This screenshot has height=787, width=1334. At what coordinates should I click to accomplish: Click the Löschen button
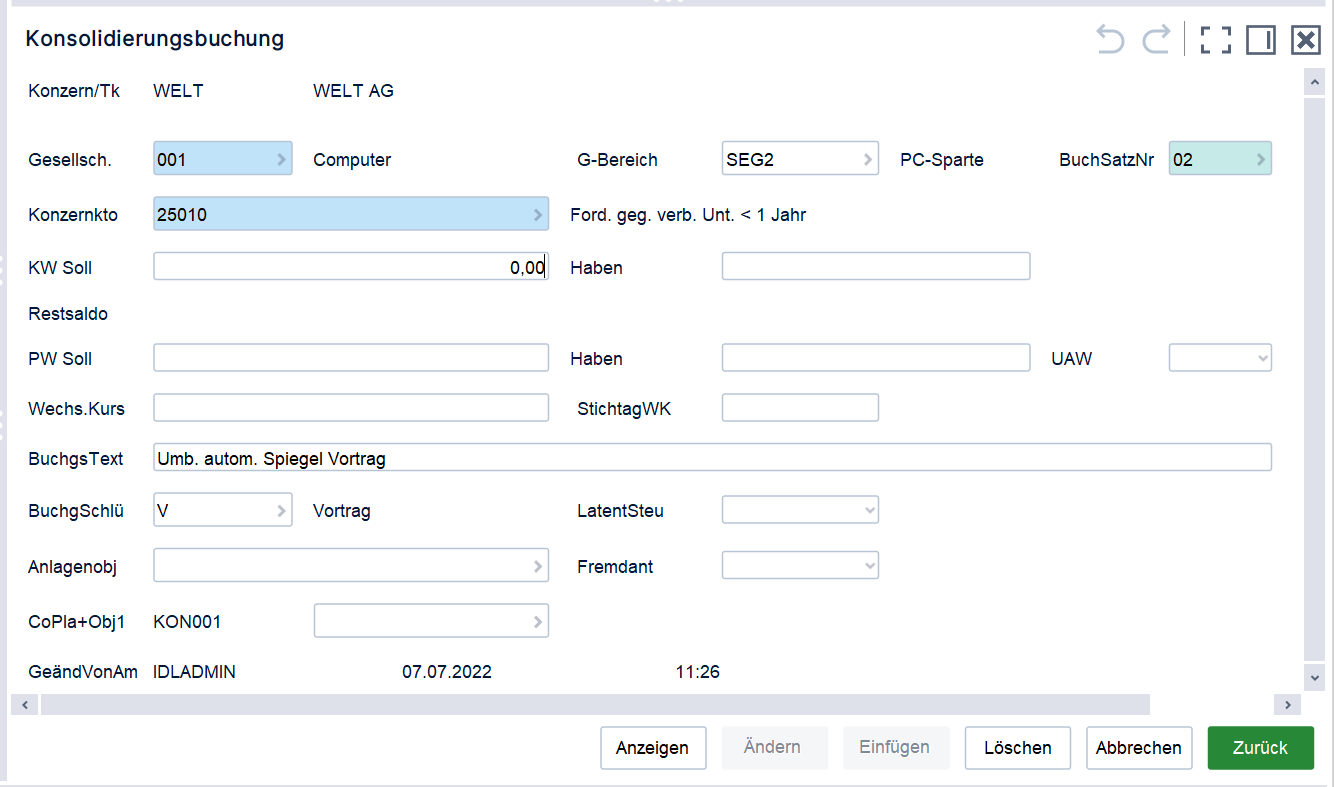[x=1018, y=748]
